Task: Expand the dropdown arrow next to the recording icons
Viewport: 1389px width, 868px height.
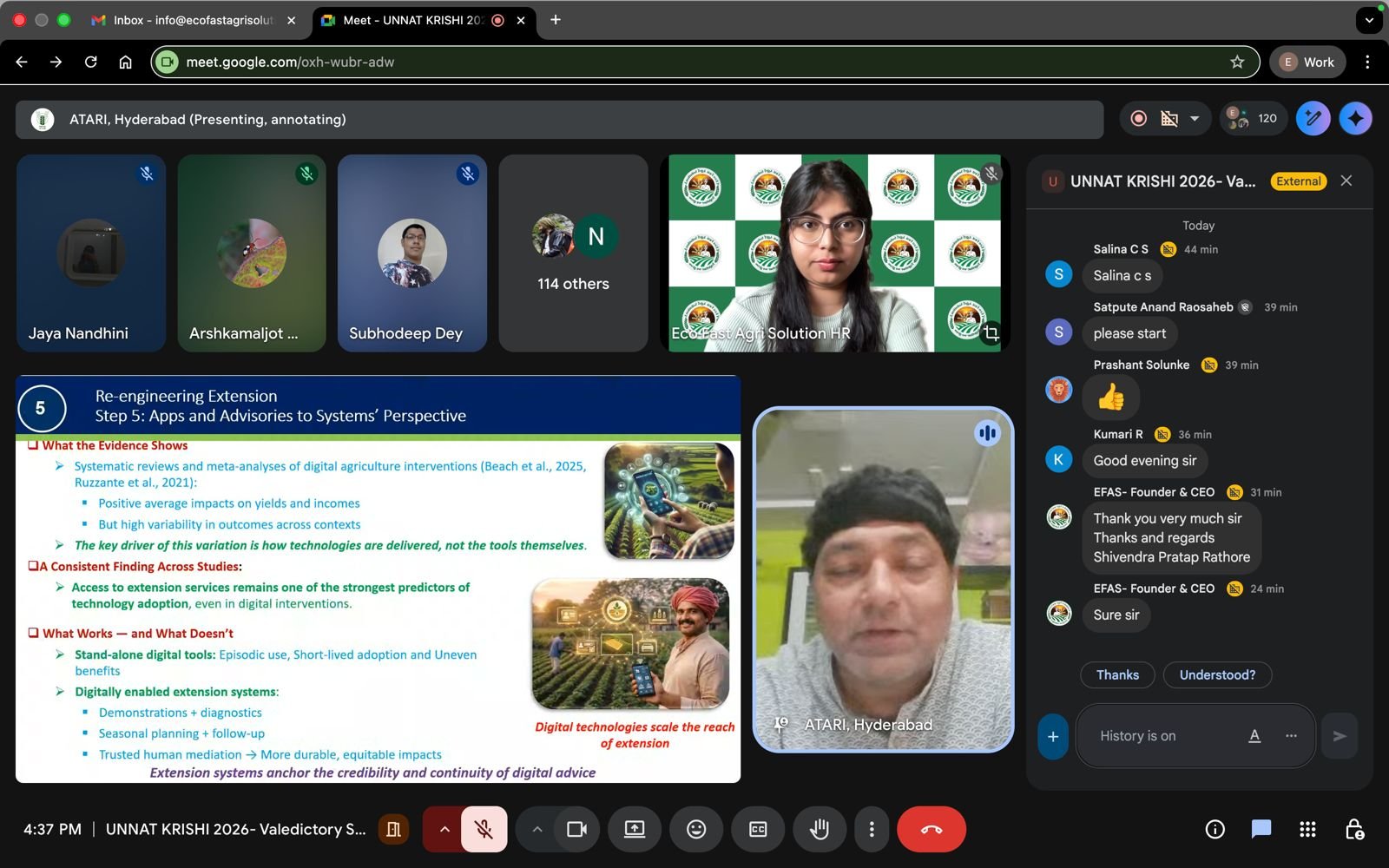Action: [1195, 119]
